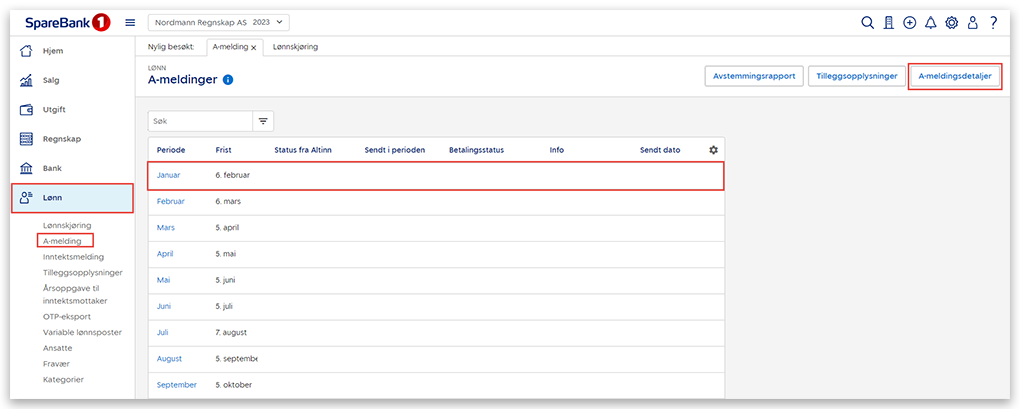Viewport: 1020px width, 409px height.
Task: Click into the Søk search field
Action: pyautogui.click(x=198, y=121)
